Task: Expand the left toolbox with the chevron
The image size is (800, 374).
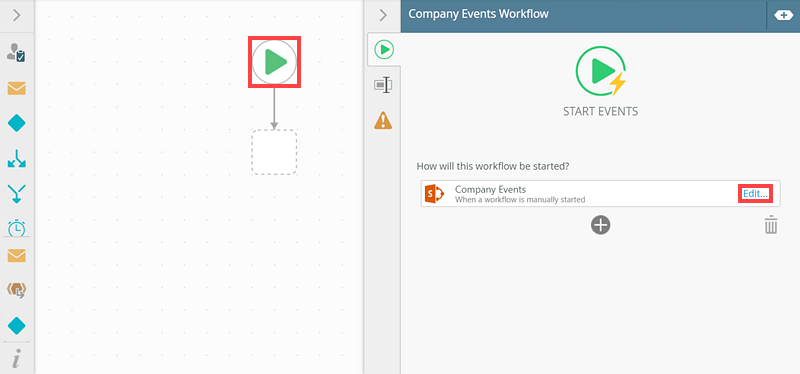Action: [16, 15]
